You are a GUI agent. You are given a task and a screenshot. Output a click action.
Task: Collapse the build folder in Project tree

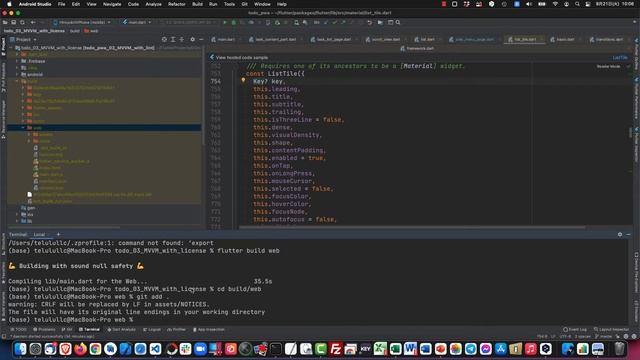17,81
